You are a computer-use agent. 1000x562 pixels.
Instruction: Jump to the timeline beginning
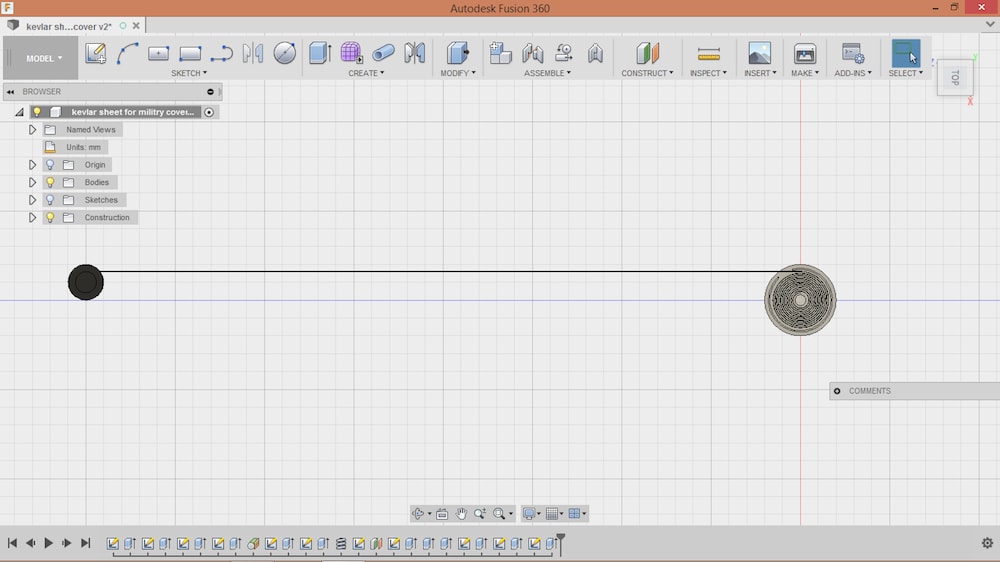pos(12,544)
